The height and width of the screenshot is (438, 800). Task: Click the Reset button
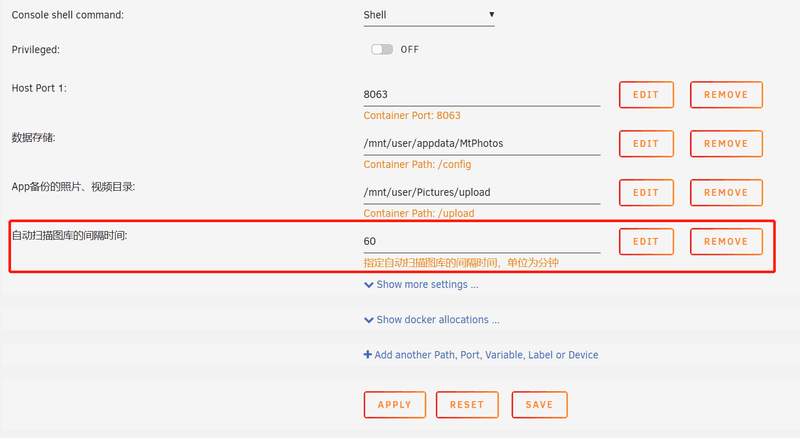click(467, 405)
